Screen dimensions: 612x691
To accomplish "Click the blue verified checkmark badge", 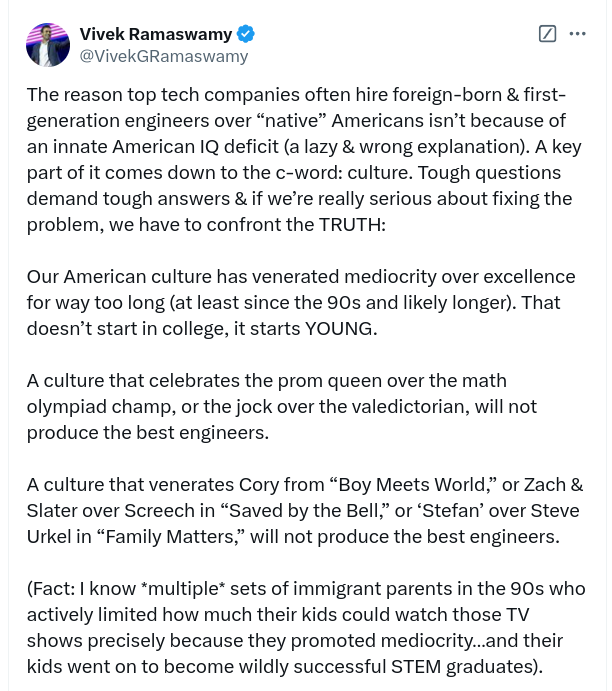I will point(246,34).
